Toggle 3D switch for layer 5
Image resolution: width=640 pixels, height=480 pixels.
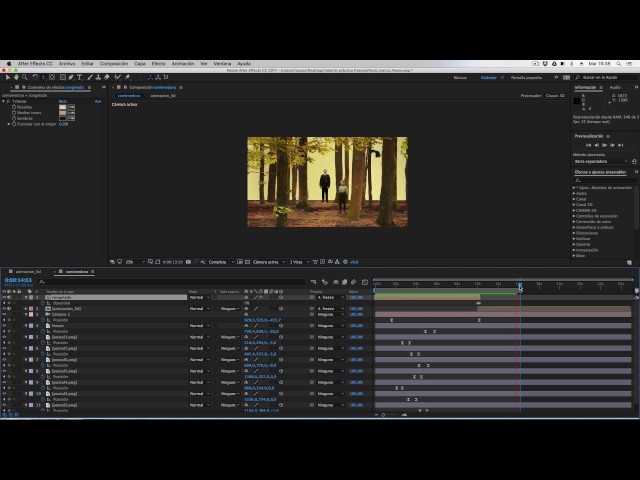[x=281, y=337]
